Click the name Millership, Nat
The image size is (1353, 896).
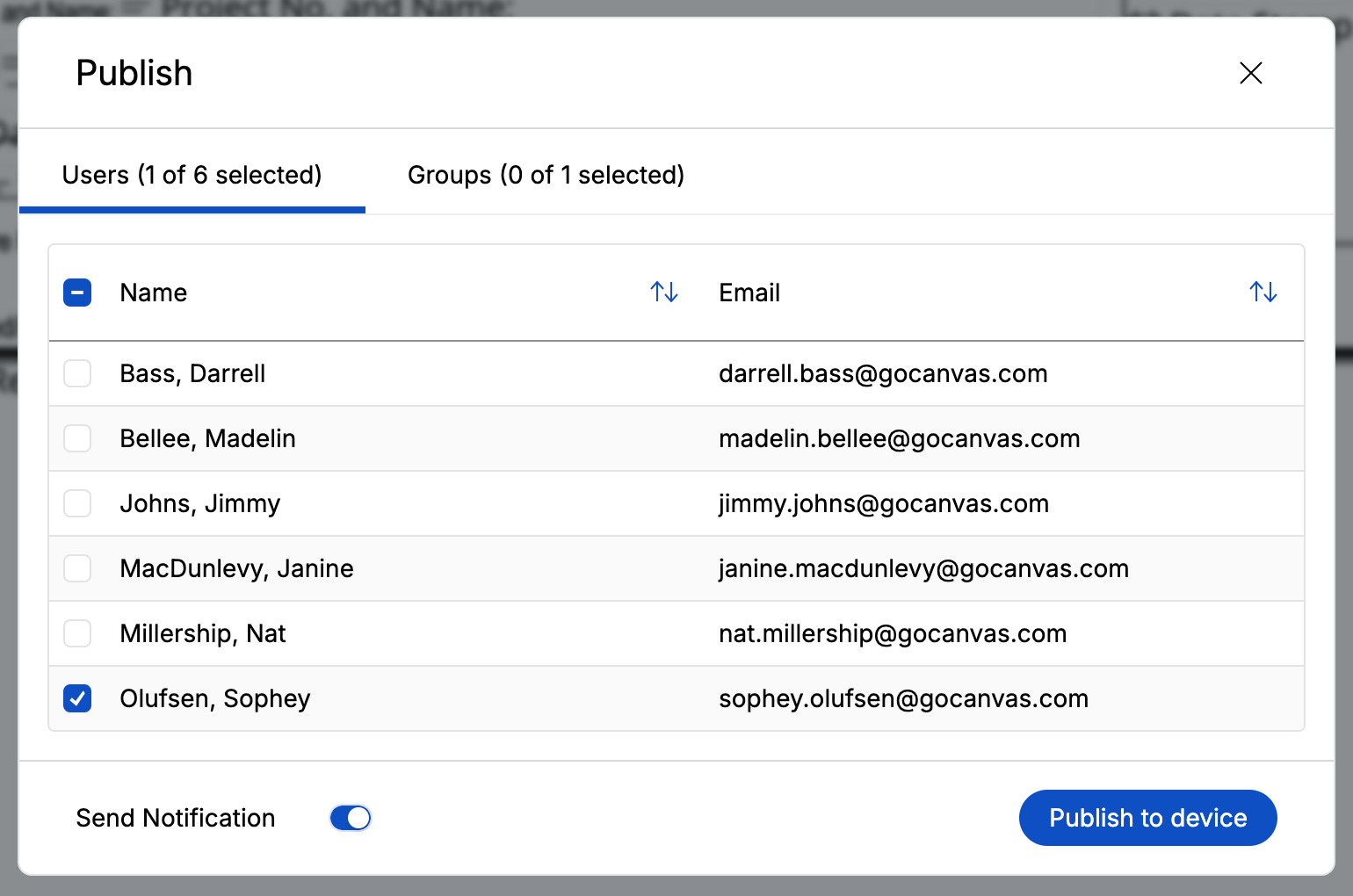[203, 633]
